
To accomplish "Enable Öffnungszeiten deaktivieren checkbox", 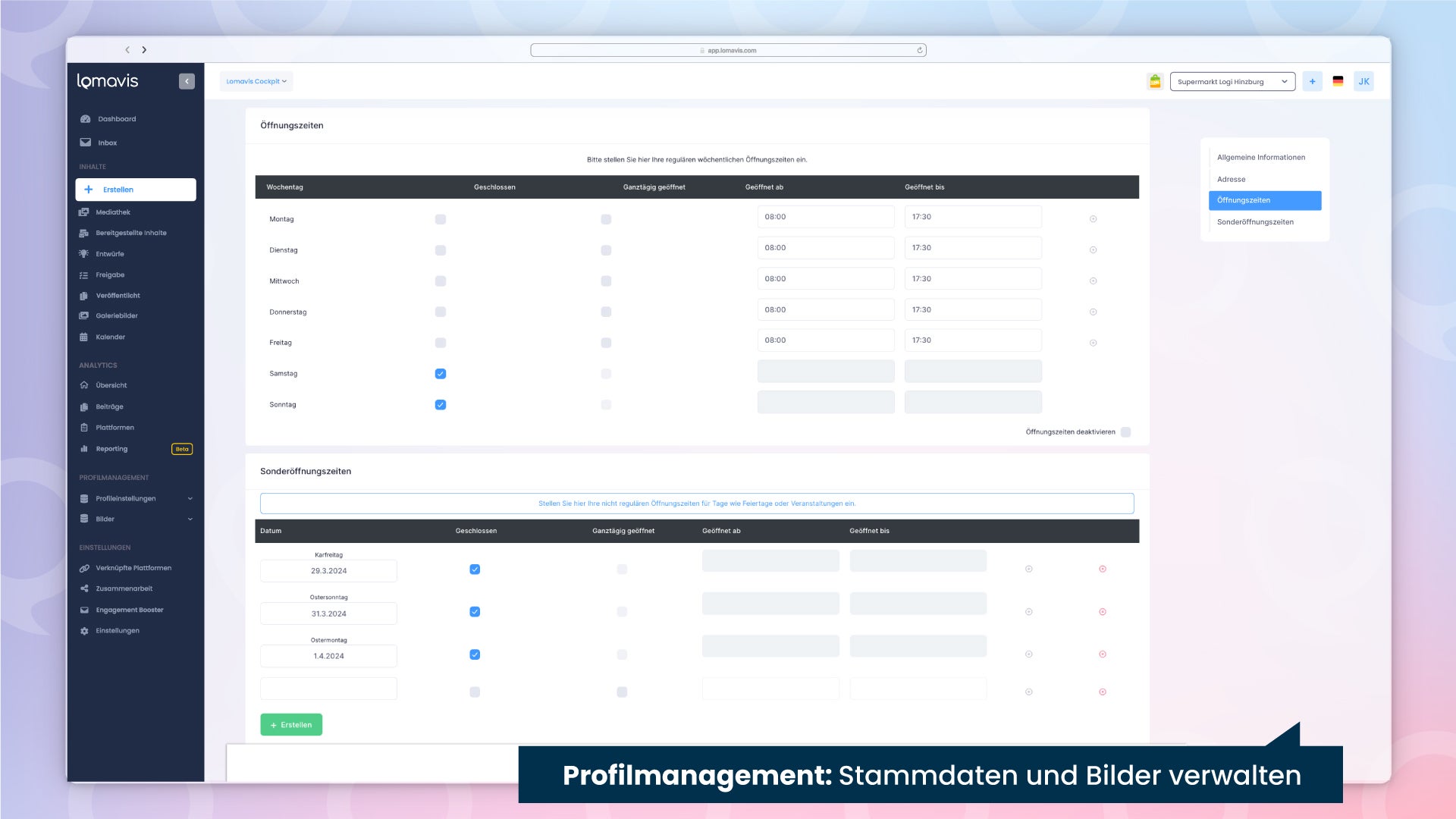I will (1125, 432).
